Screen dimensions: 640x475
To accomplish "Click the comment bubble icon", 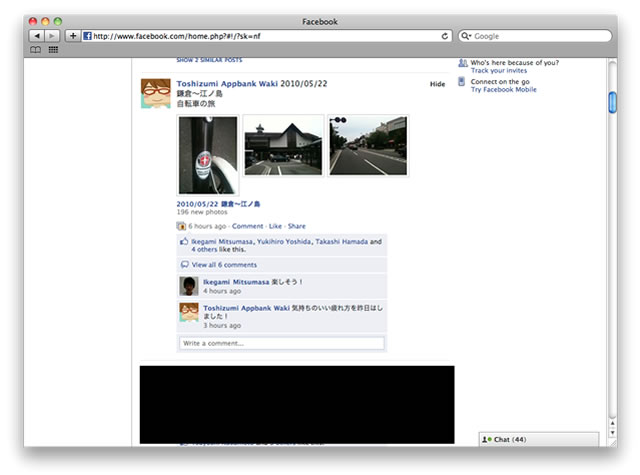I will pos(184,264).
